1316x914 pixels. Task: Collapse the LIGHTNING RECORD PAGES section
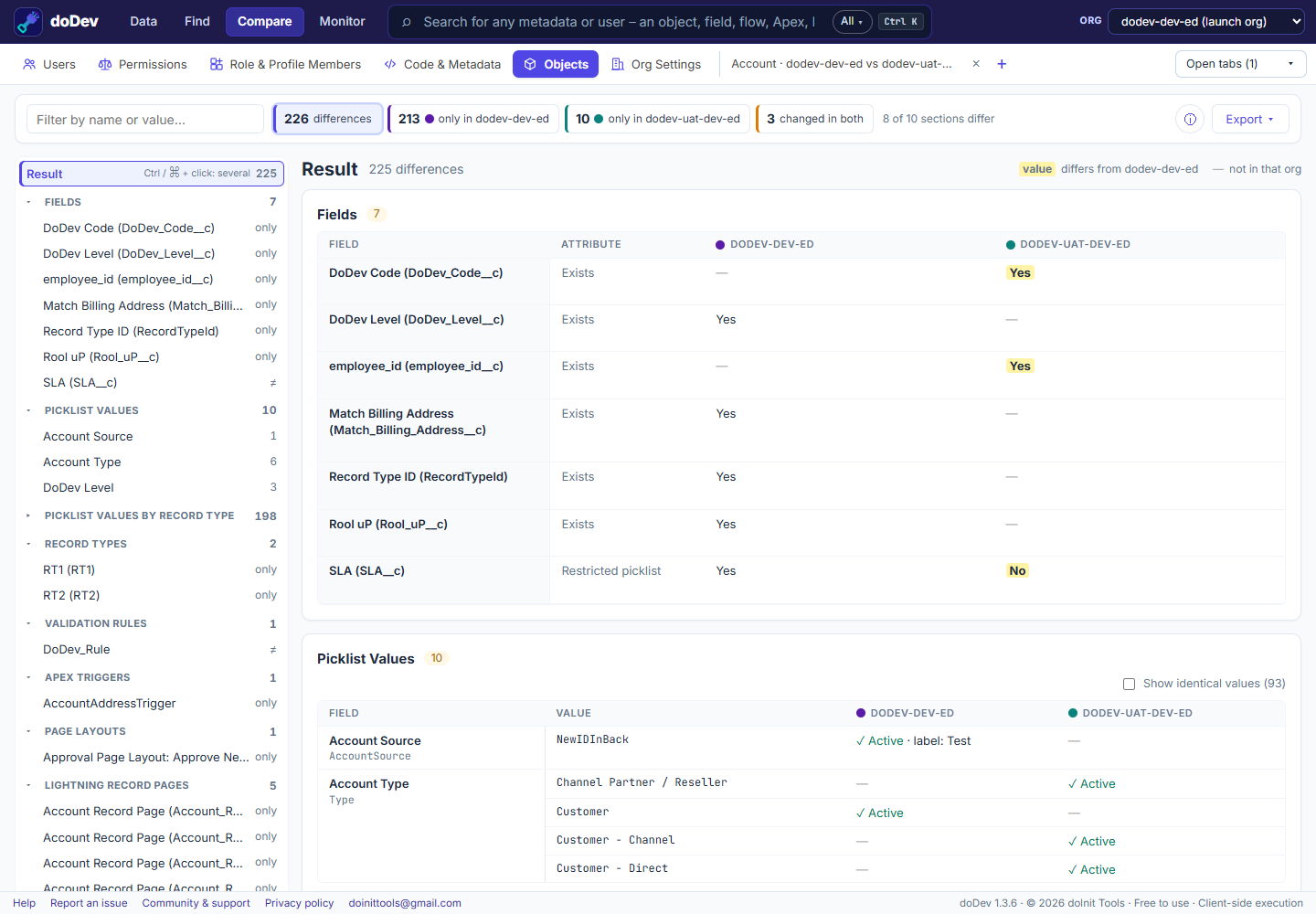28,785
